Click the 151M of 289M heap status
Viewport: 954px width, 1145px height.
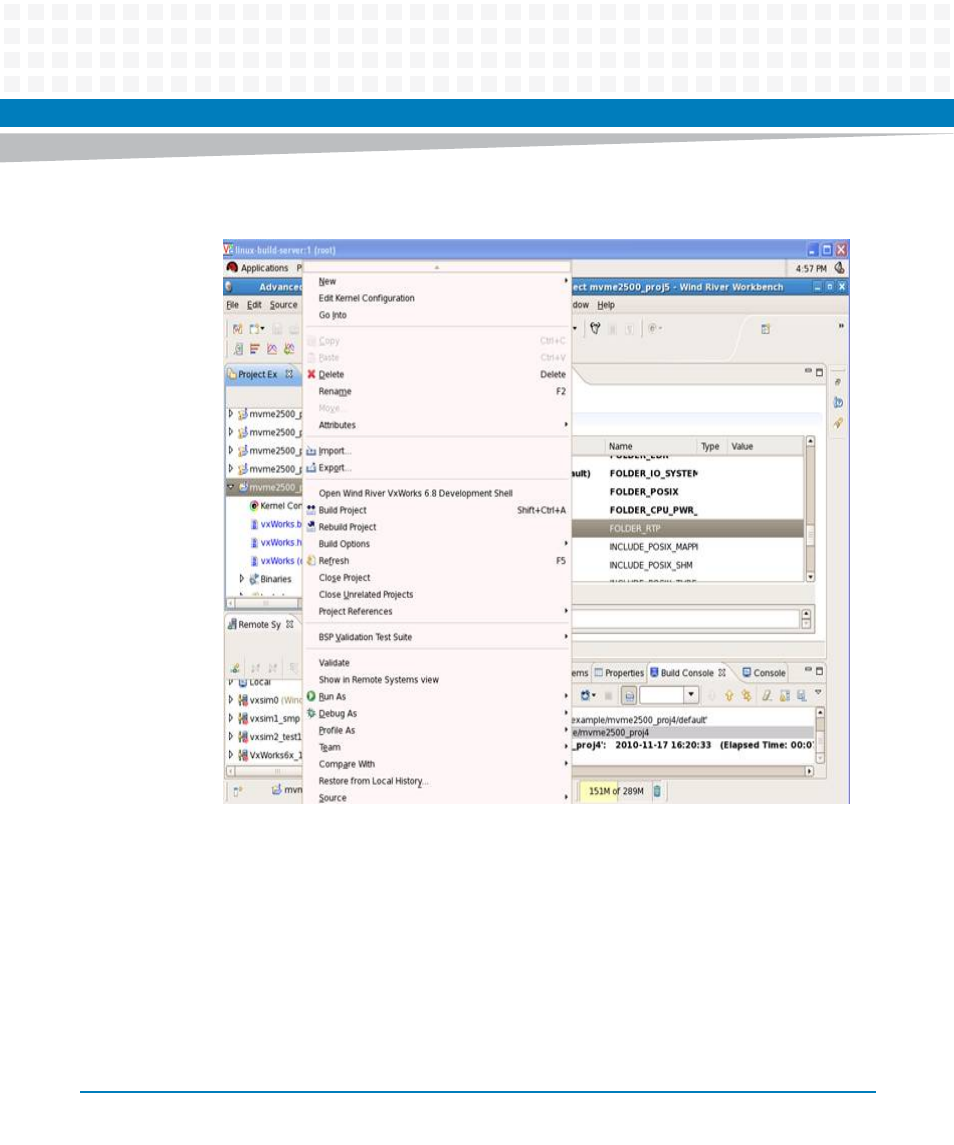pyautogui.click(x=616, y=791)
